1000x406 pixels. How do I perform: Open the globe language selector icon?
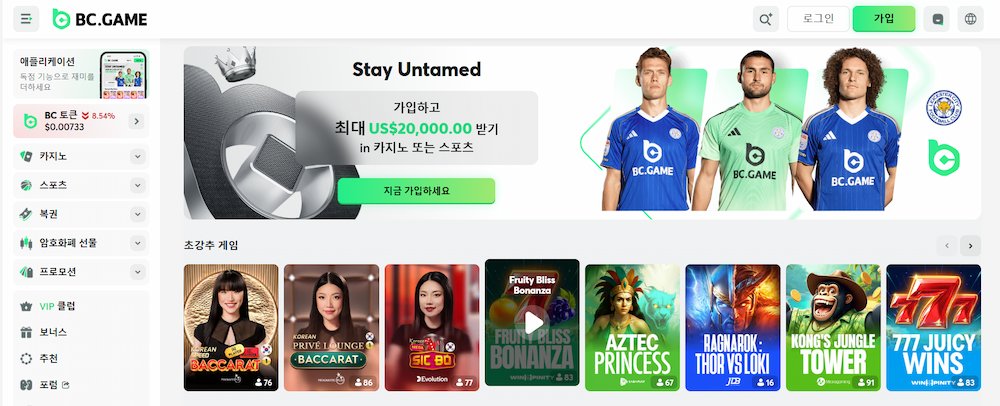coord(970,19)
